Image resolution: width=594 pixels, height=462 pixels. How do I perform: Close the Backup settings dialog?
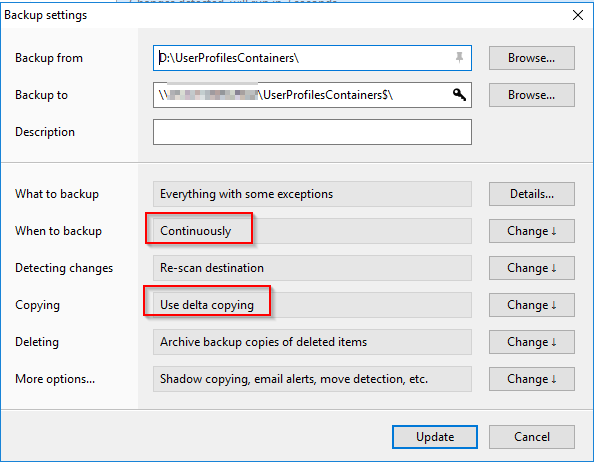(x=578, y=15)
